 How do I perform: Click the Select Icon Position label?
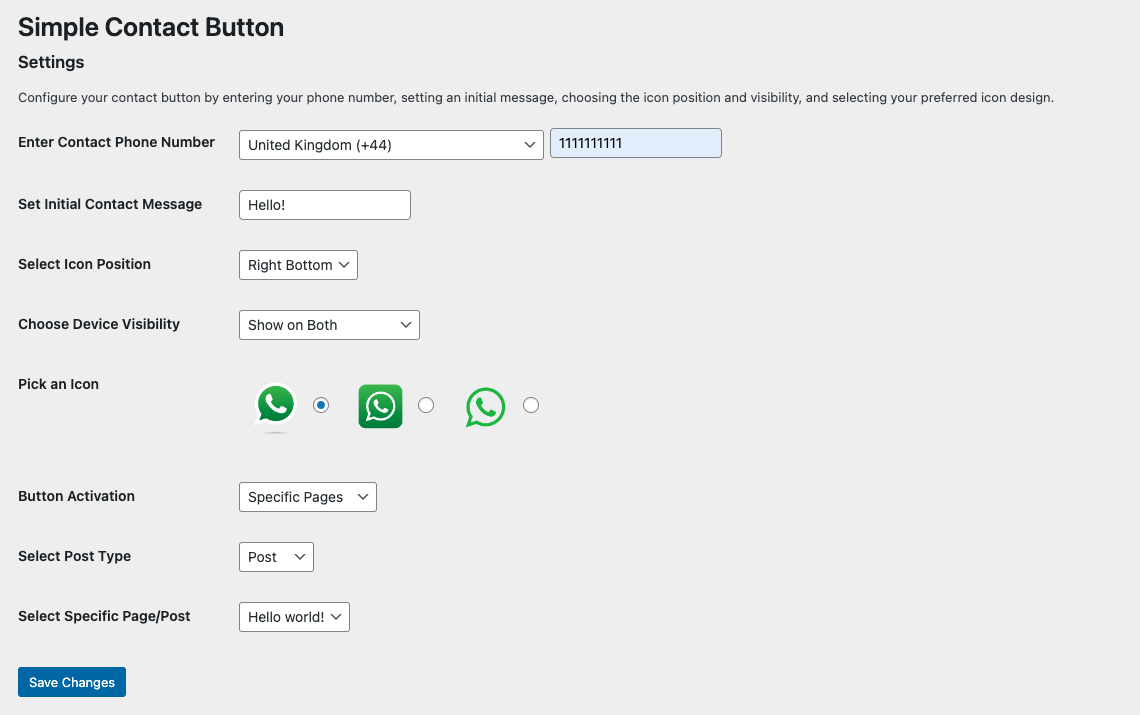84,265
